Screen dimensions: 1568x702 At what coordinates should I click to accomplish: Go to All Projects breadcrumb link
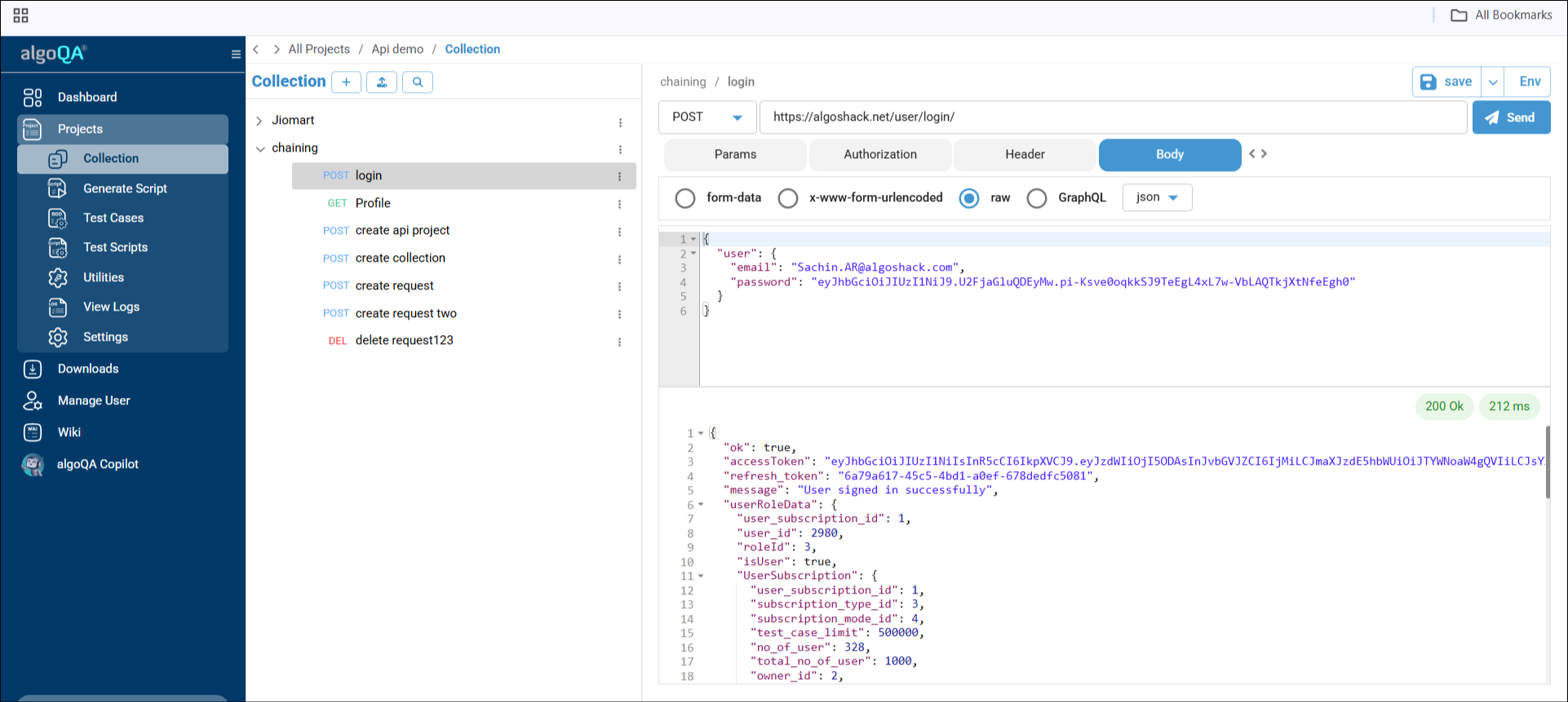click(x=319, y=50)
